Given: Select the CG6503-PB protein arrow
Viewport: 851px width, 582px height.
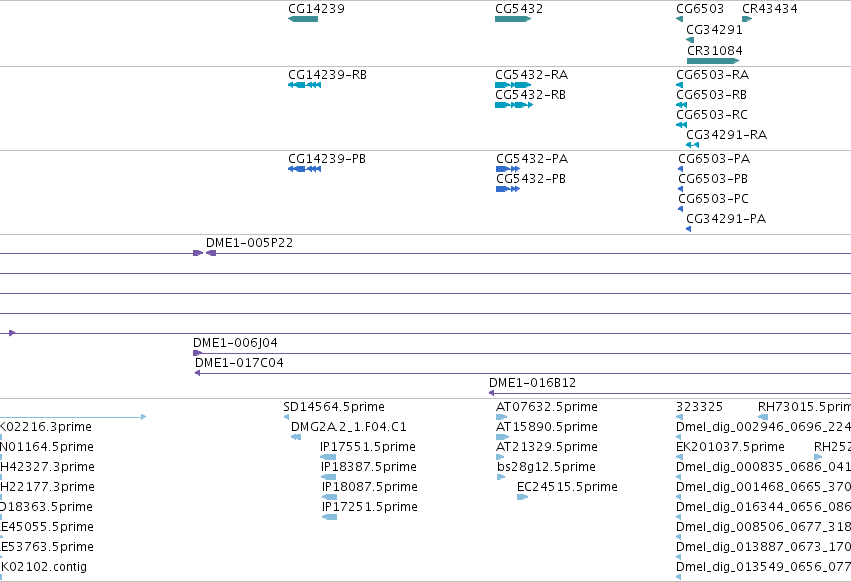Looking at the screenshot, I should point(681,189).
